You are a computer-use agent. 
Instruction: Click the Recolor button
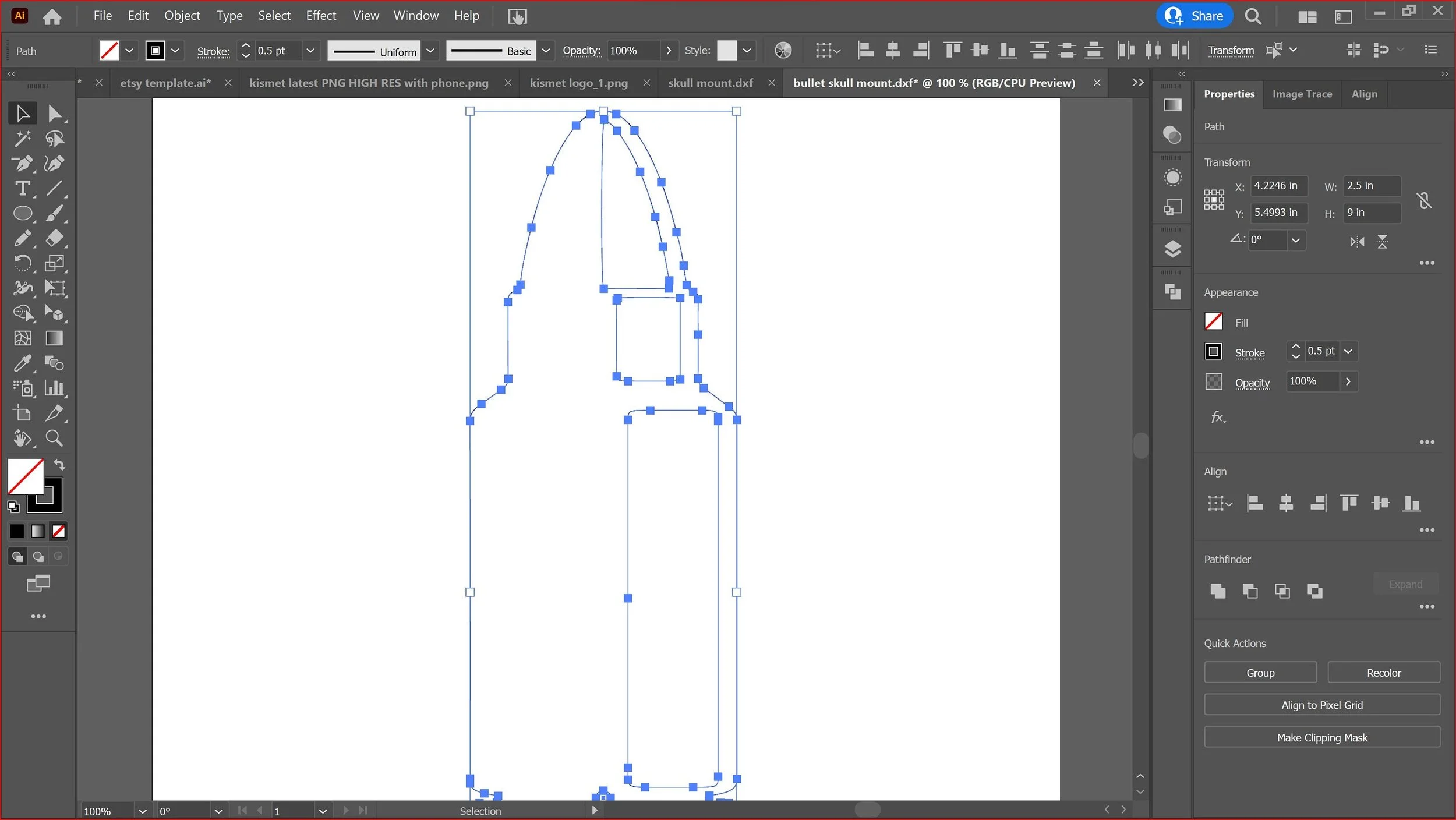pyautogui.click(x=1383, y=673)
